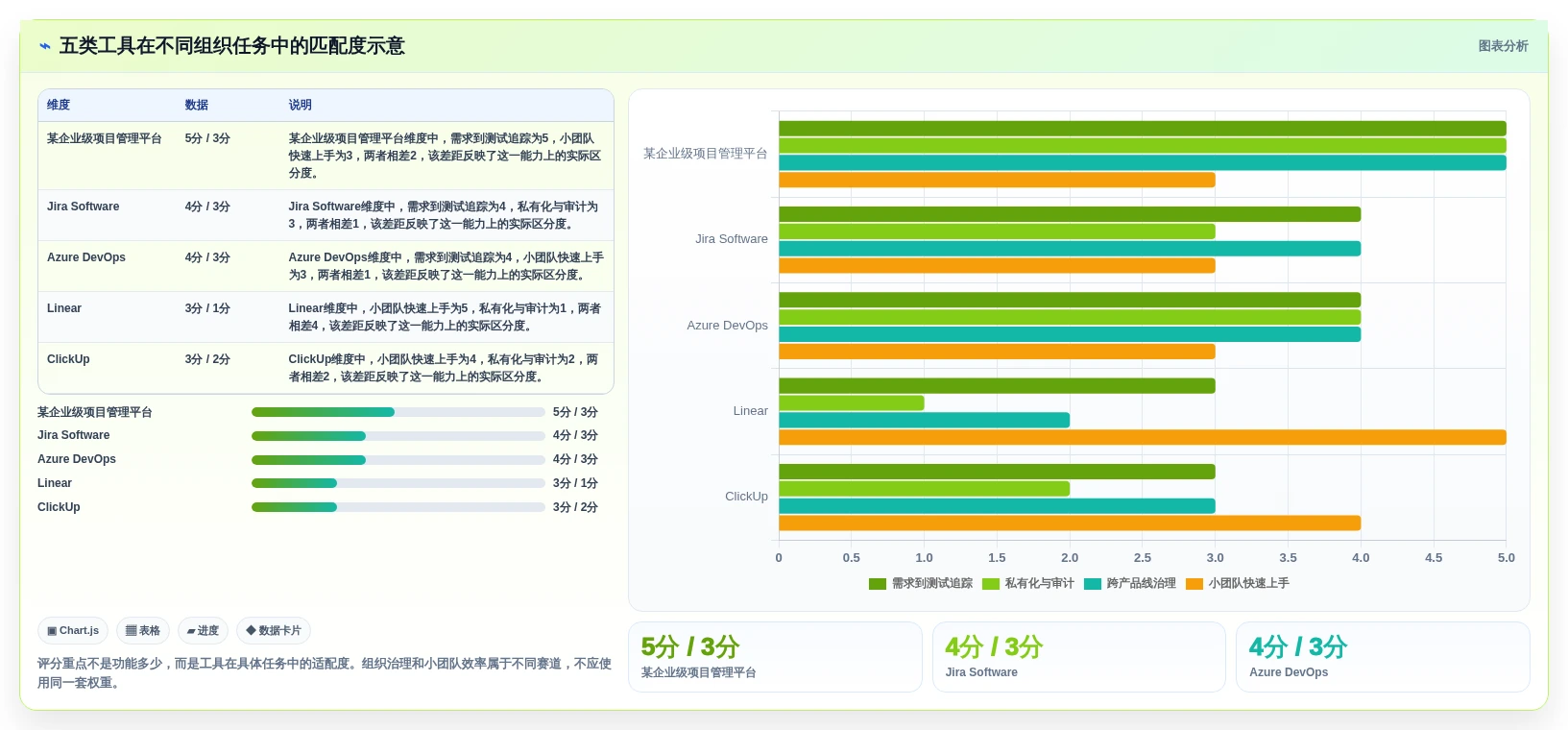Screen dimensions: 1568x730
Task: Click the dark green 需求到测试追踪 bar for Jira Software
Action: coord(1070,214)
